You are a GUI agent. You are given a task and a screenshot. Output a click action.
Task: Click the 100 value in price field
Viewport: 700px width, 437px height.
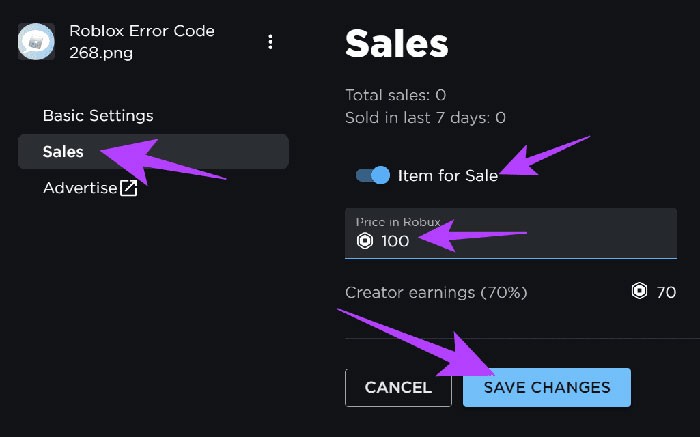395,241
